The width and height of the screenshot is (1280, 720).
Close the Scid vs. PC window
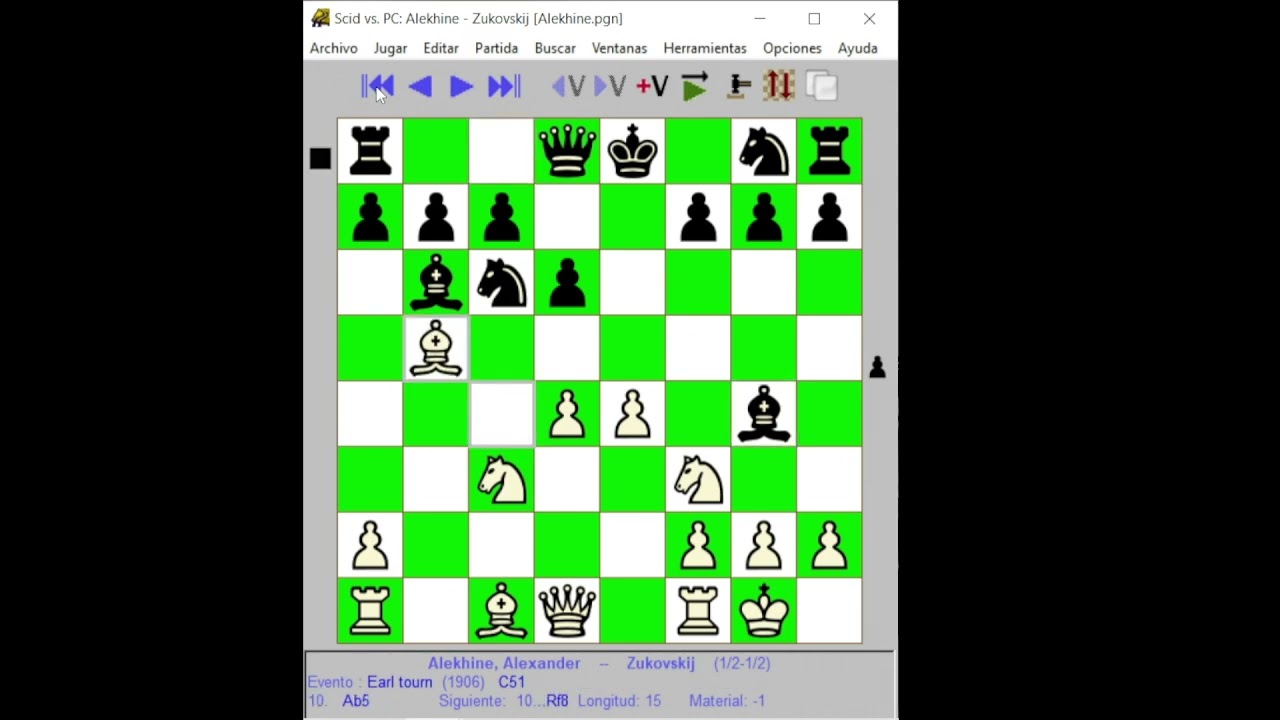869,18
